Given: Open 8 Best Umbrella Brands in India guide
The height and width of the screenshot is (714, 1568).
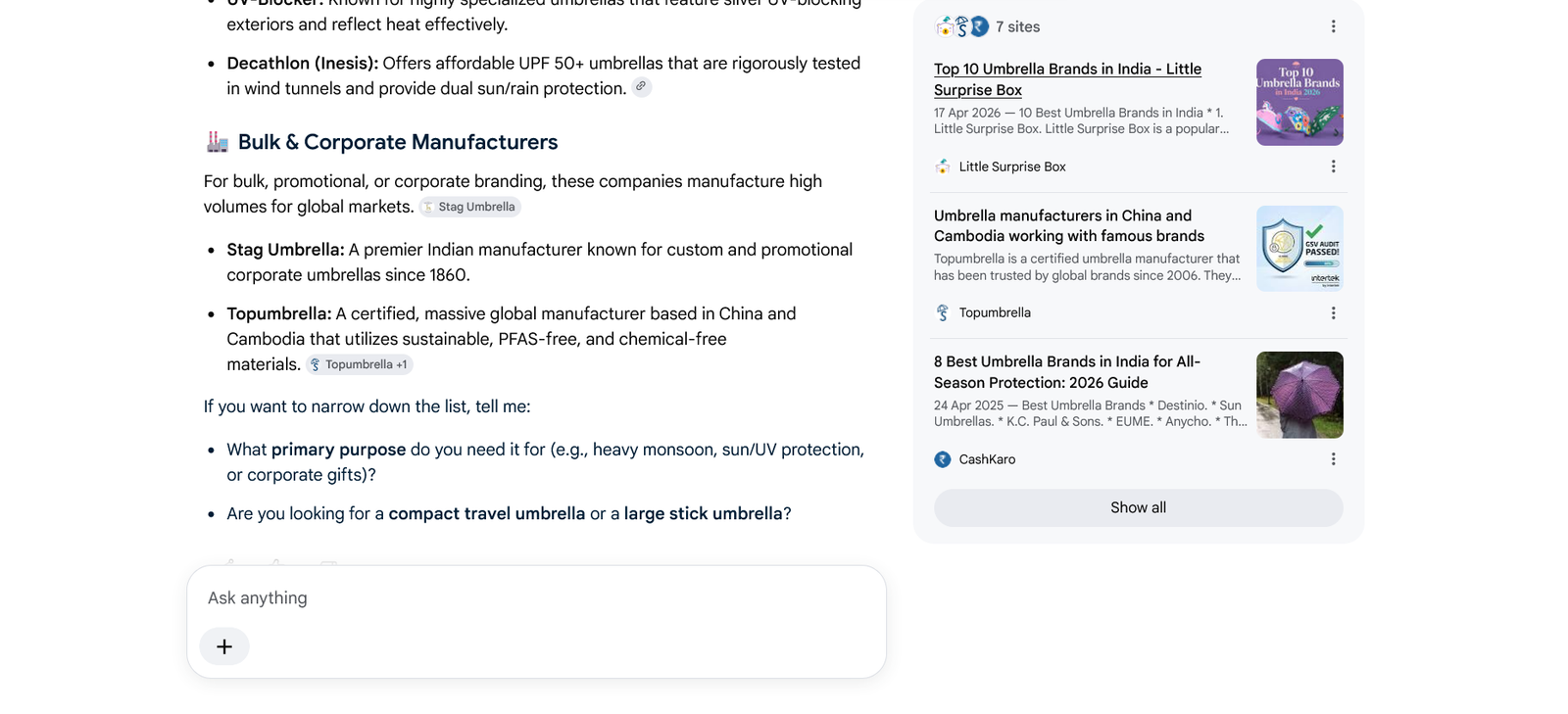Looking at the screenshot, I should coord(1067,372).
